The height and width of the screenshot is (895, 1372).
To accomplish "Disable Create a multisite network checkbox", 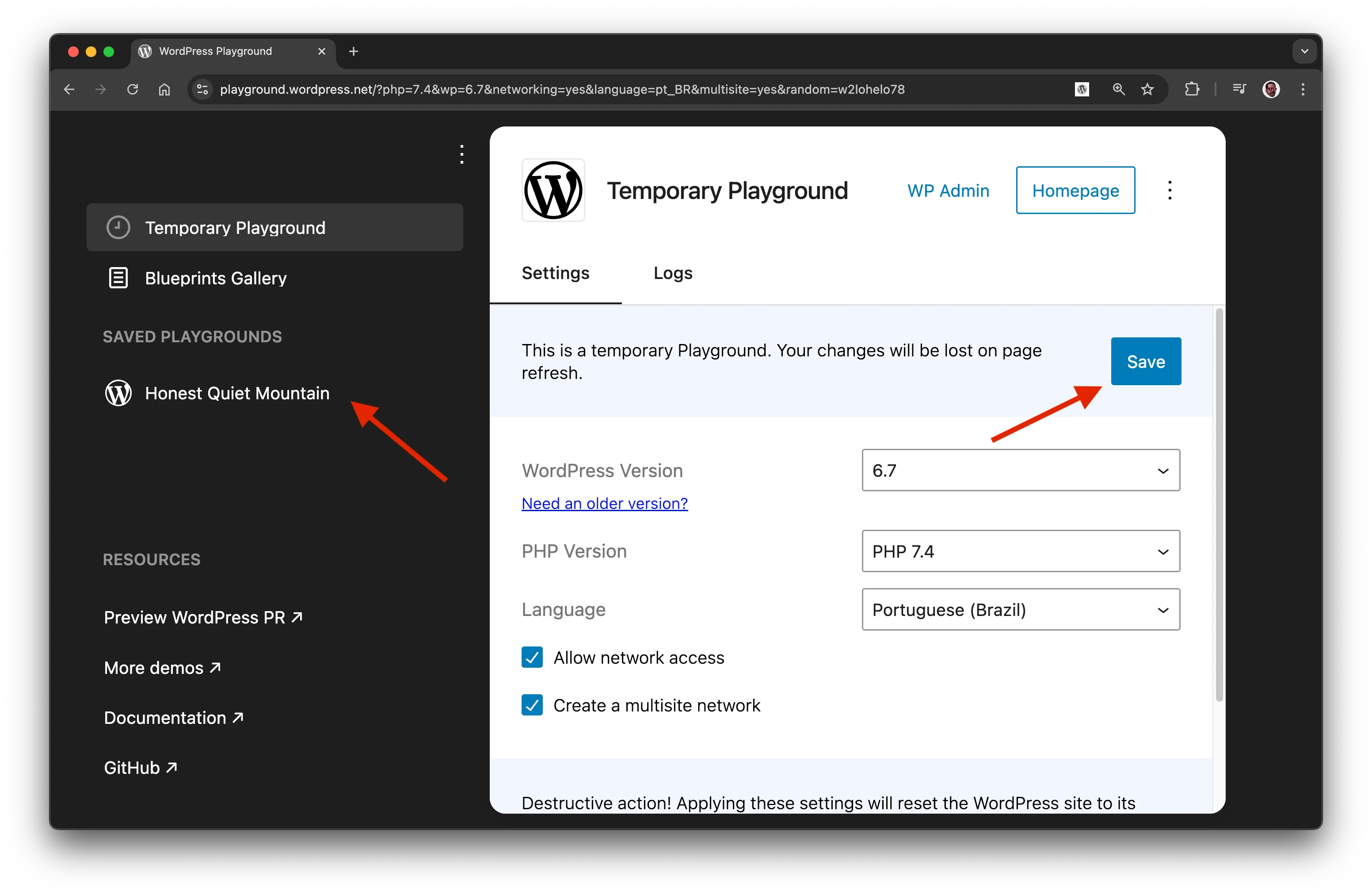I will [x=532, y=705].
